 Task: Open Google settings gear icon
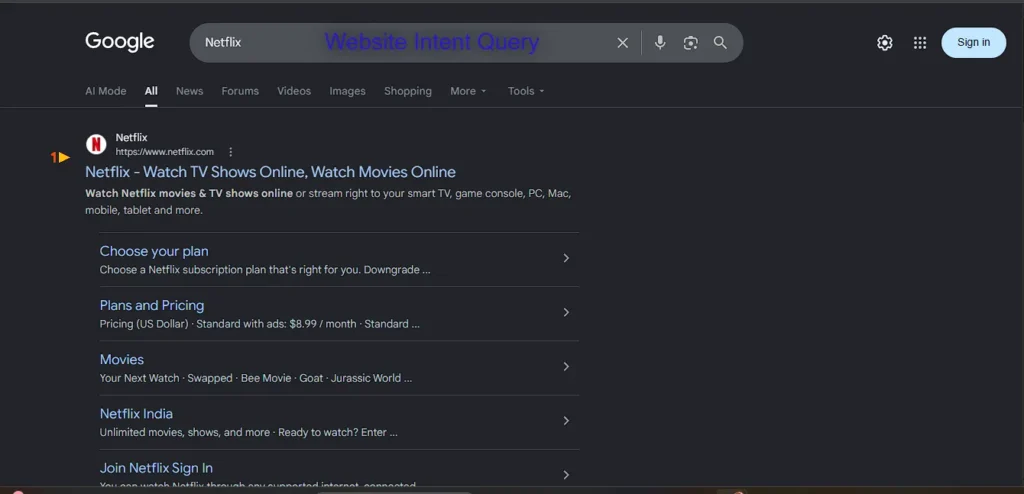coord(884,42)
